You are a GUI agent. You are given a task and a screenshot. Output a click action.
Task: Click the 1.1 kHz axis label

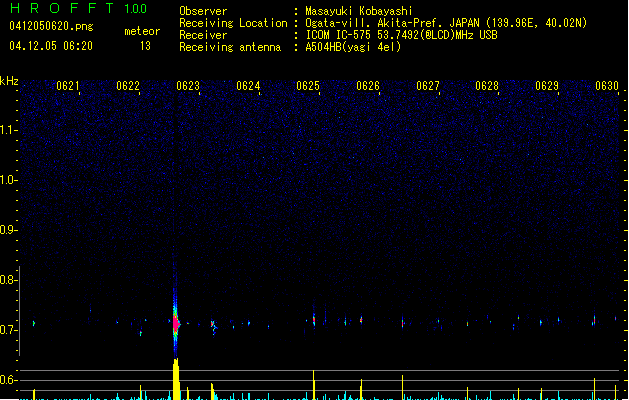coord(8,130)
